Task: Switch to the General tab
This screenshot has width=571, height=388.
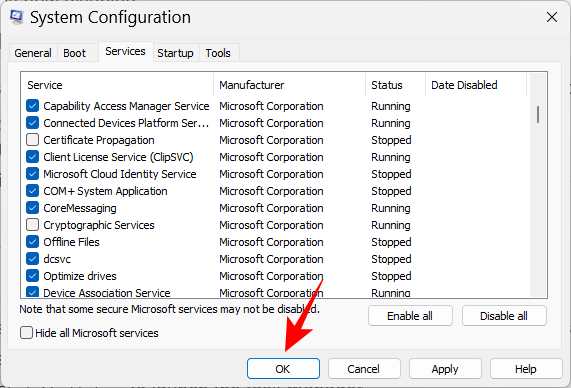Action: pos(33,53)
